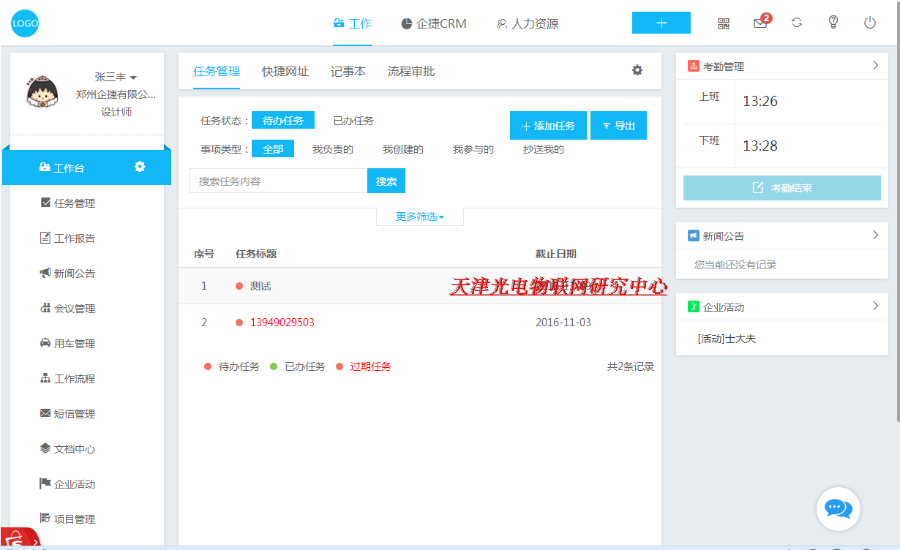The image size is (900, 550).
Task: Click the 考勤管理 red icon
Action: pyautogui.click(x=693, y=66)
